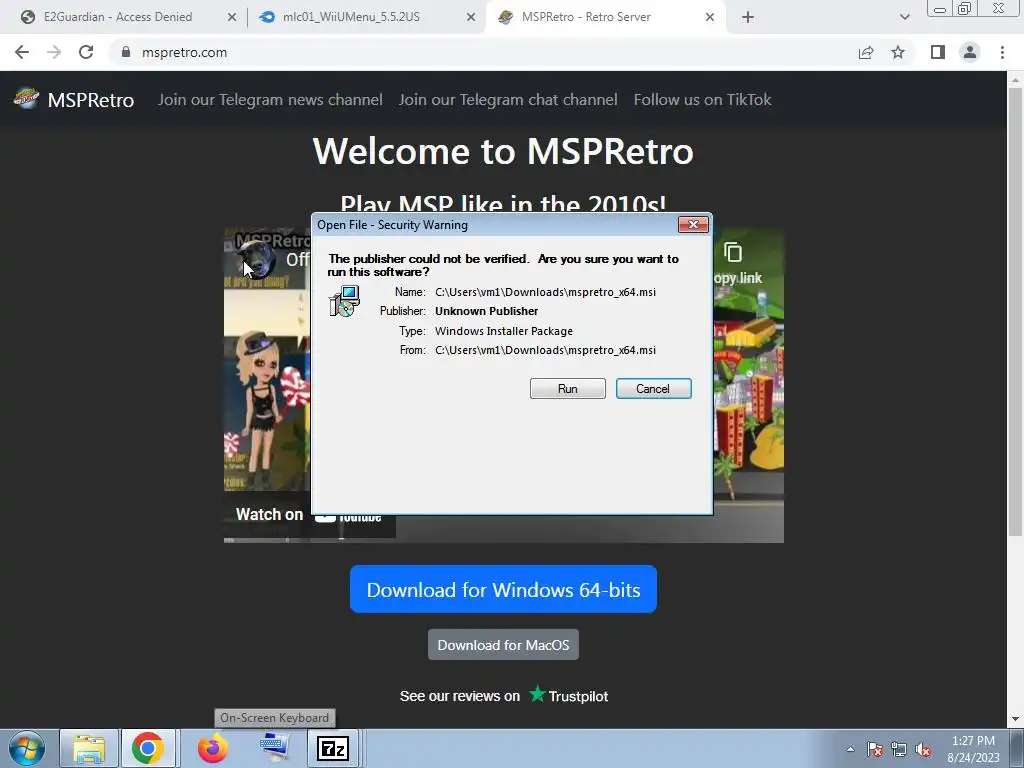Viewport: 1024px width, 768px height.
Task: Click the Chrome taskbar icon
Action: pos(148,748)
